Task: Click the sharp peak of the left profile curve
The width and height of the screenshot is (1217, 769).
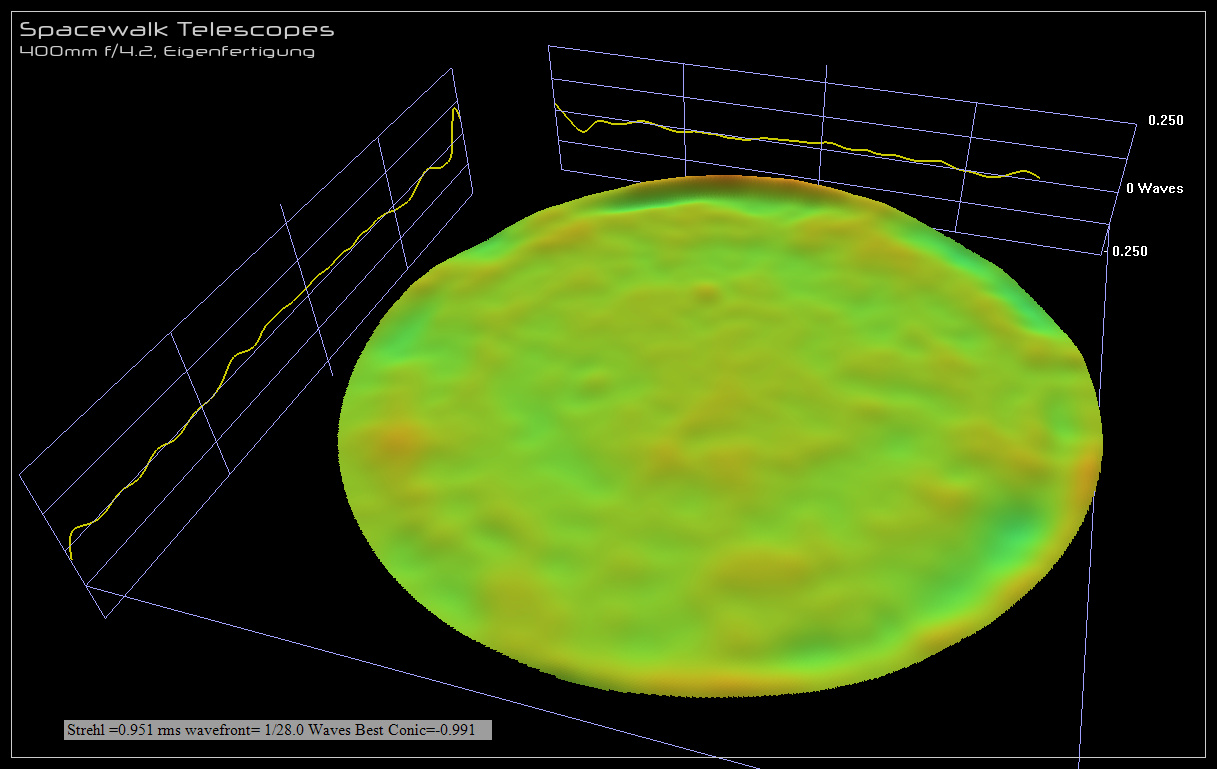Action: pyautogui.click(x=456, y=108)
